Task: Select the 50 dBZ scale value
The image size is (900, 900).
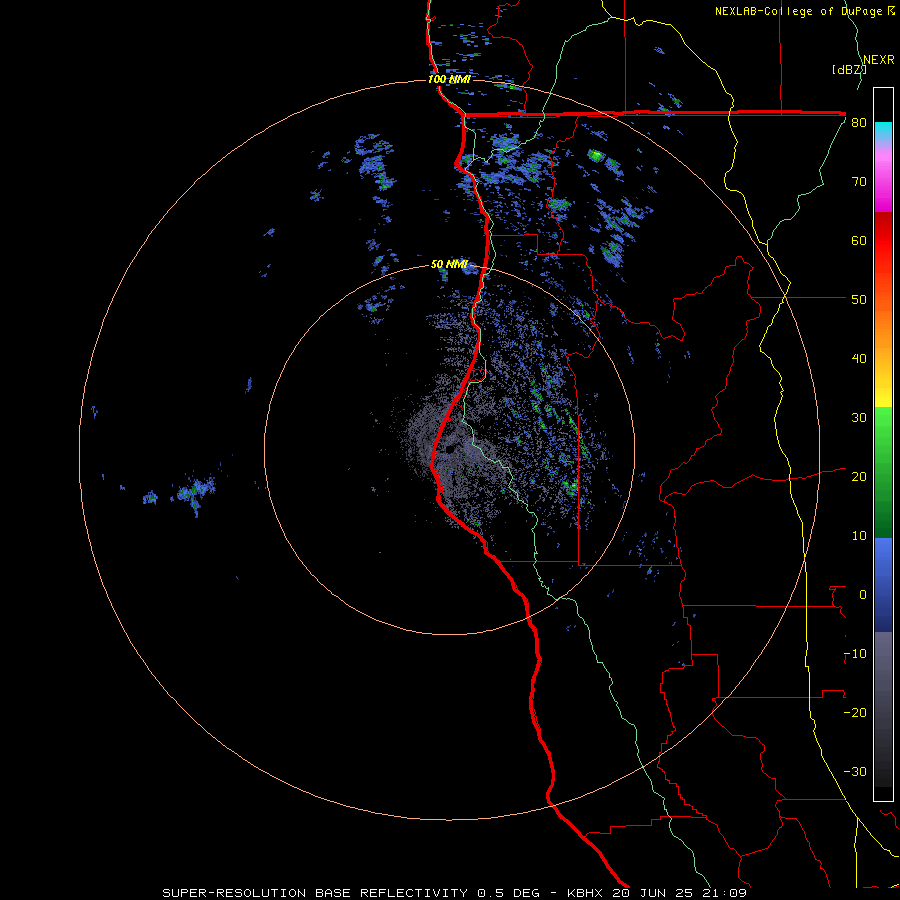Action: 859,300
